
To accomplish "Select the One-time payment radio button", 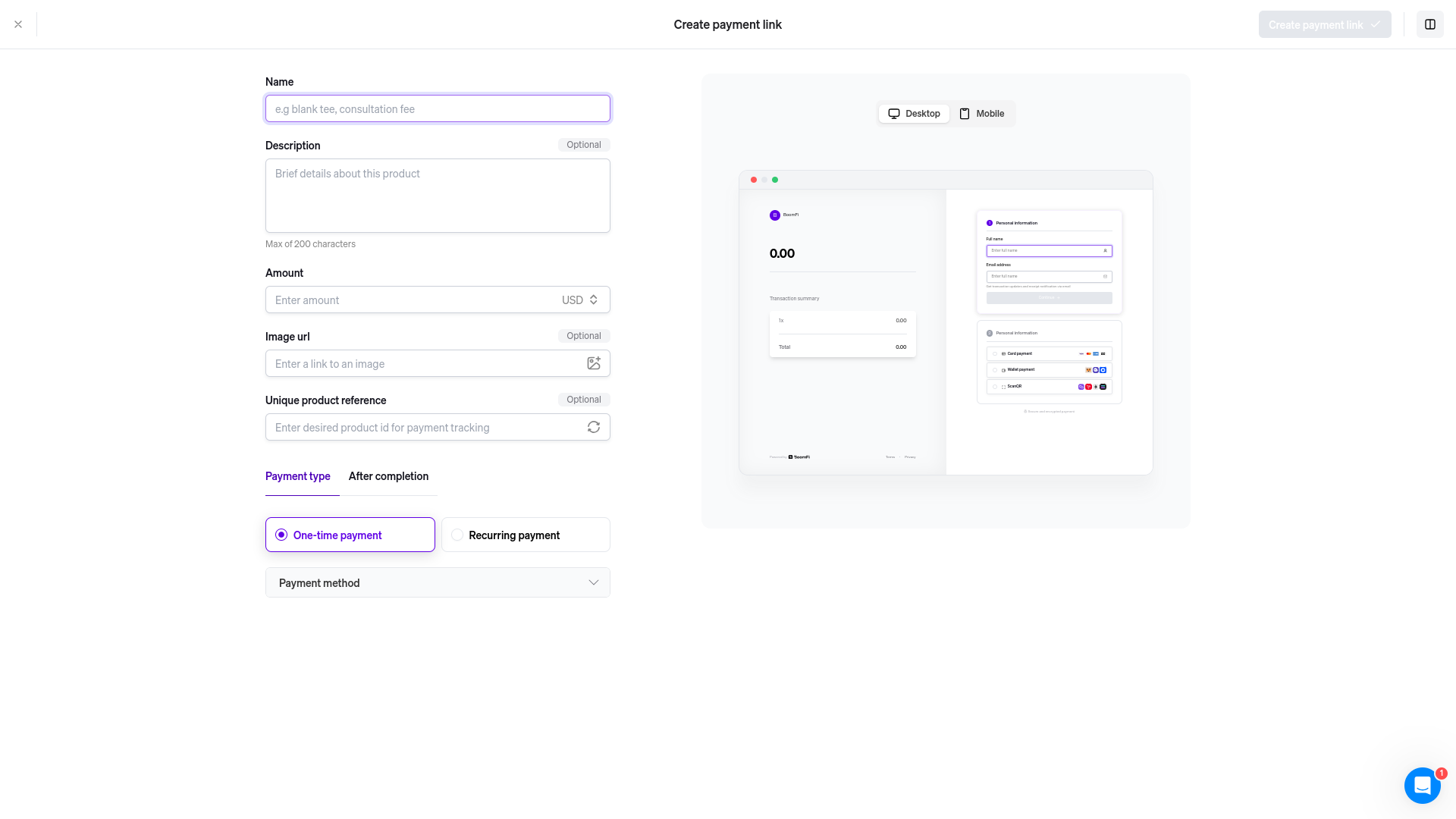I will click(282, 535).
